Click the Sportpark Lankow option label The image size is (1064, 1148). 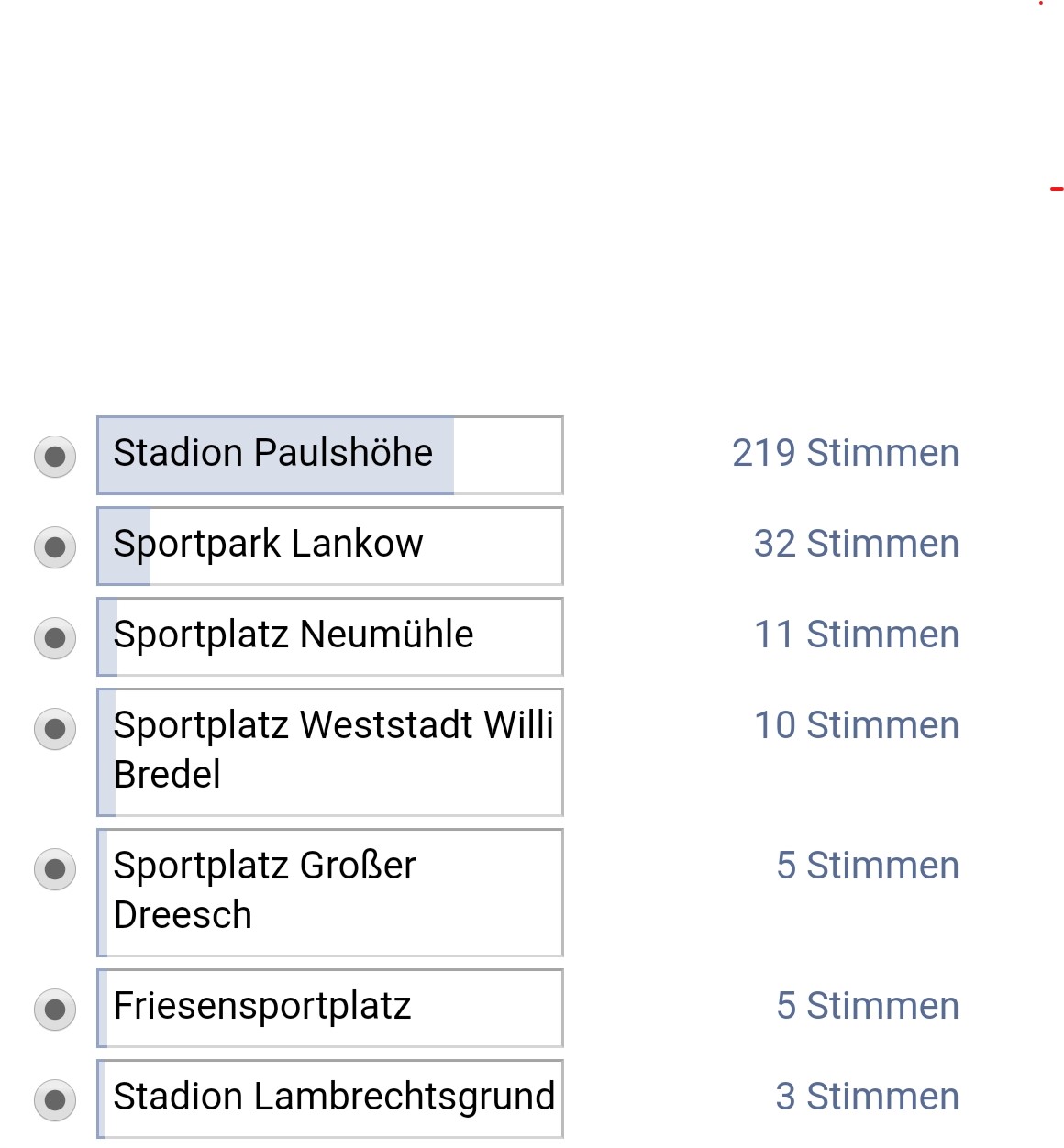(268, 544)
